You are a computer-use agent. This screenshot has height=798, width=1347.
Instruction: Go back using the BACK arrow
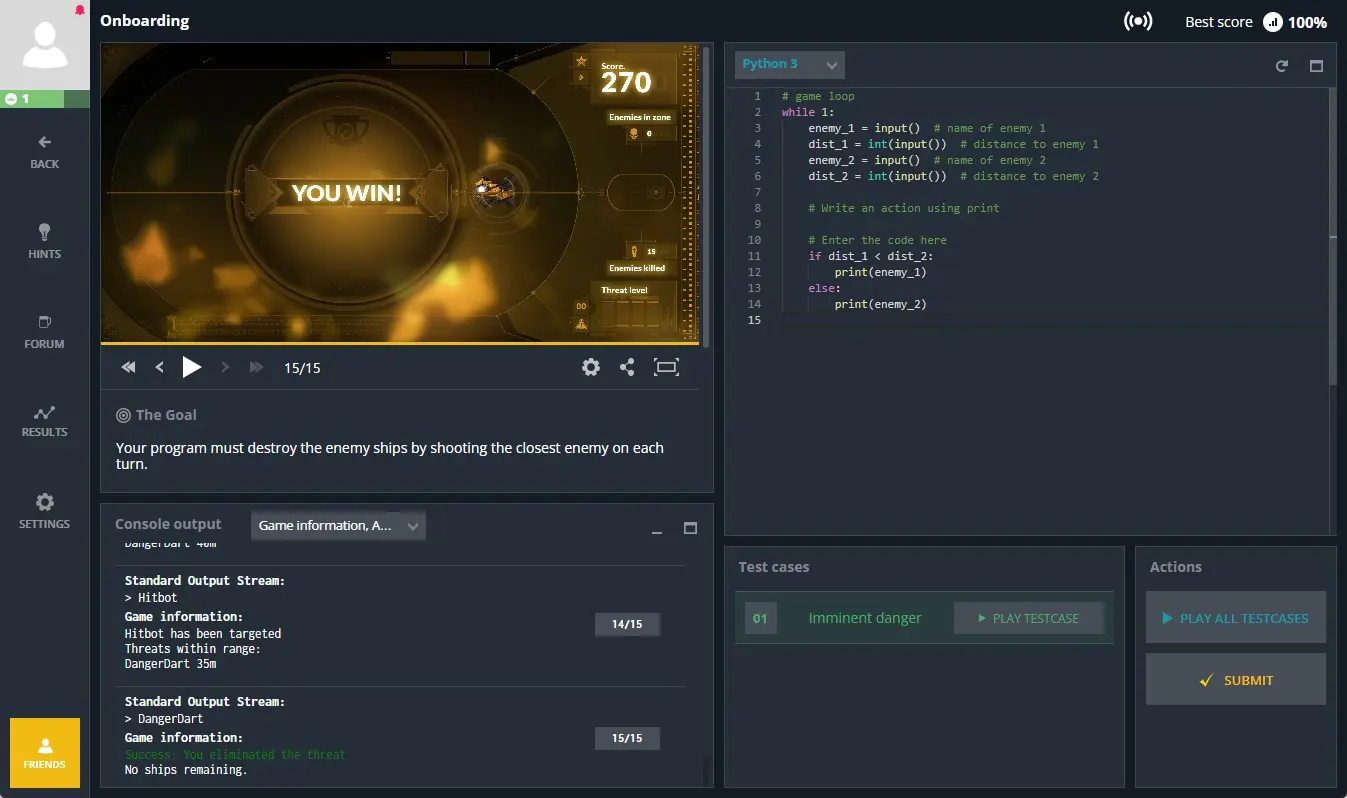coord(45,151)
